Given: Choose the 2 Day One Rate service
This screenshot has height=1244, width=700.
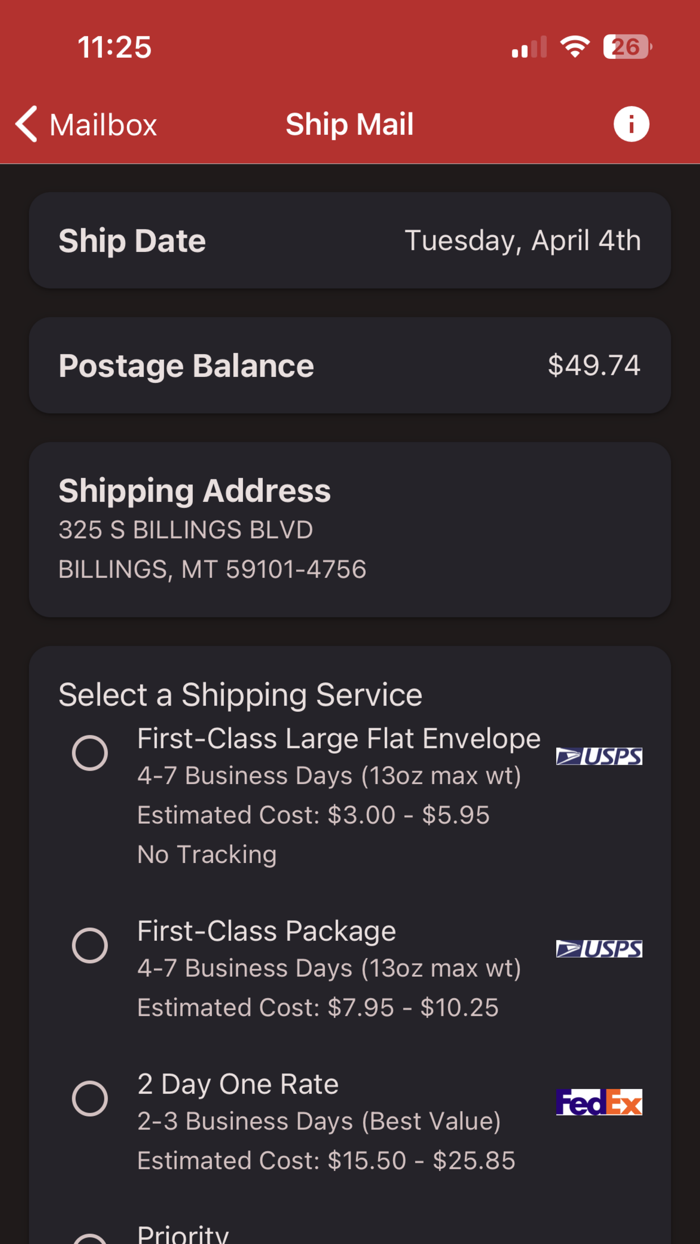Looking at the screenshot, I should coord(90,1098).
